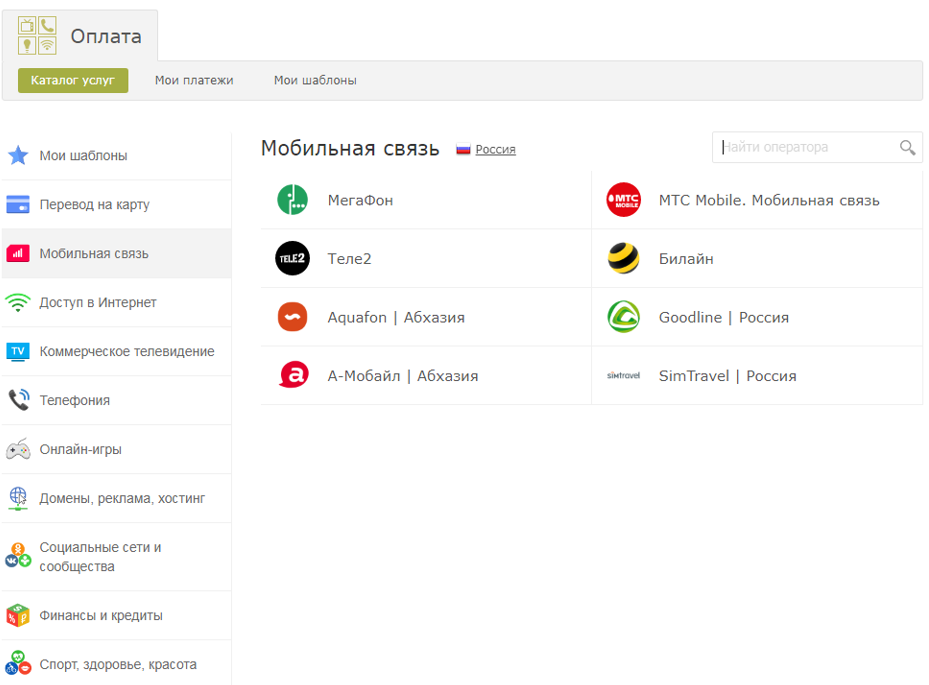This screenshot has height=685, width=929.
Task: Open Онлайн-игры sidebar category
Action: point(117,450)
